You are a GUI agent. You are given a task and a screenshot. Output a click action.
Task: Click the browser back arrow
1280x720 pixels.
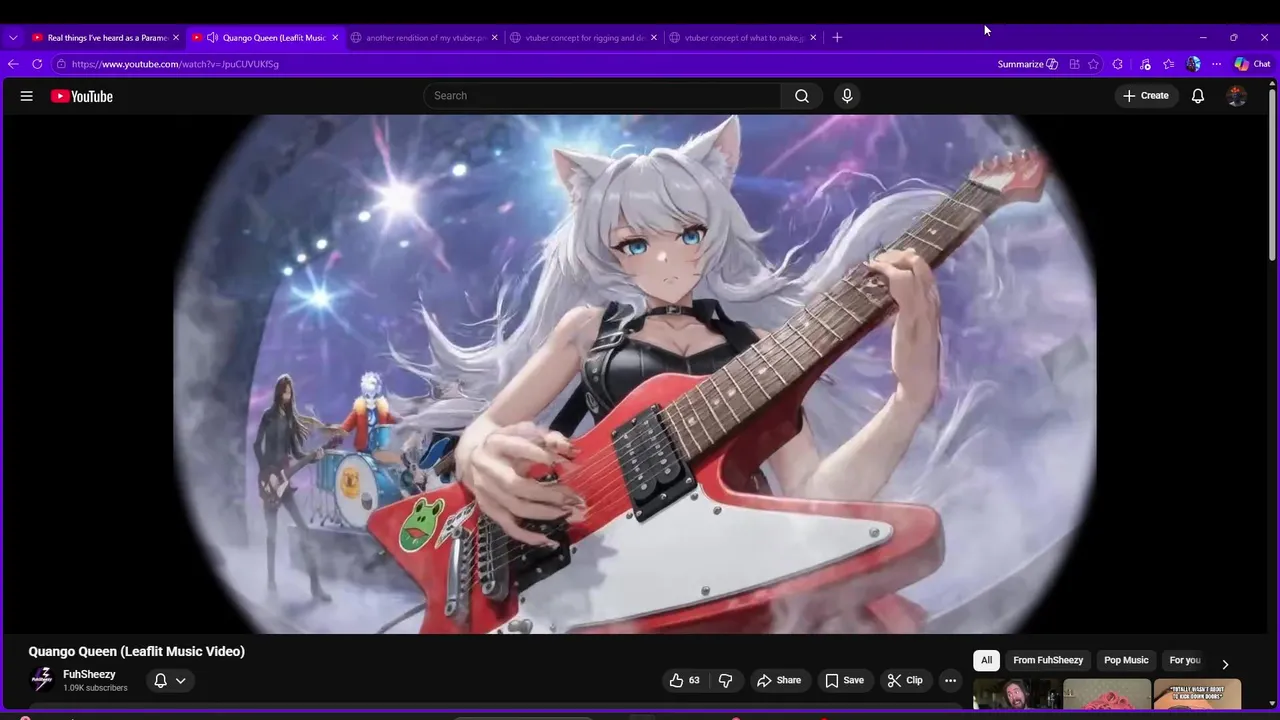(13, 64)
